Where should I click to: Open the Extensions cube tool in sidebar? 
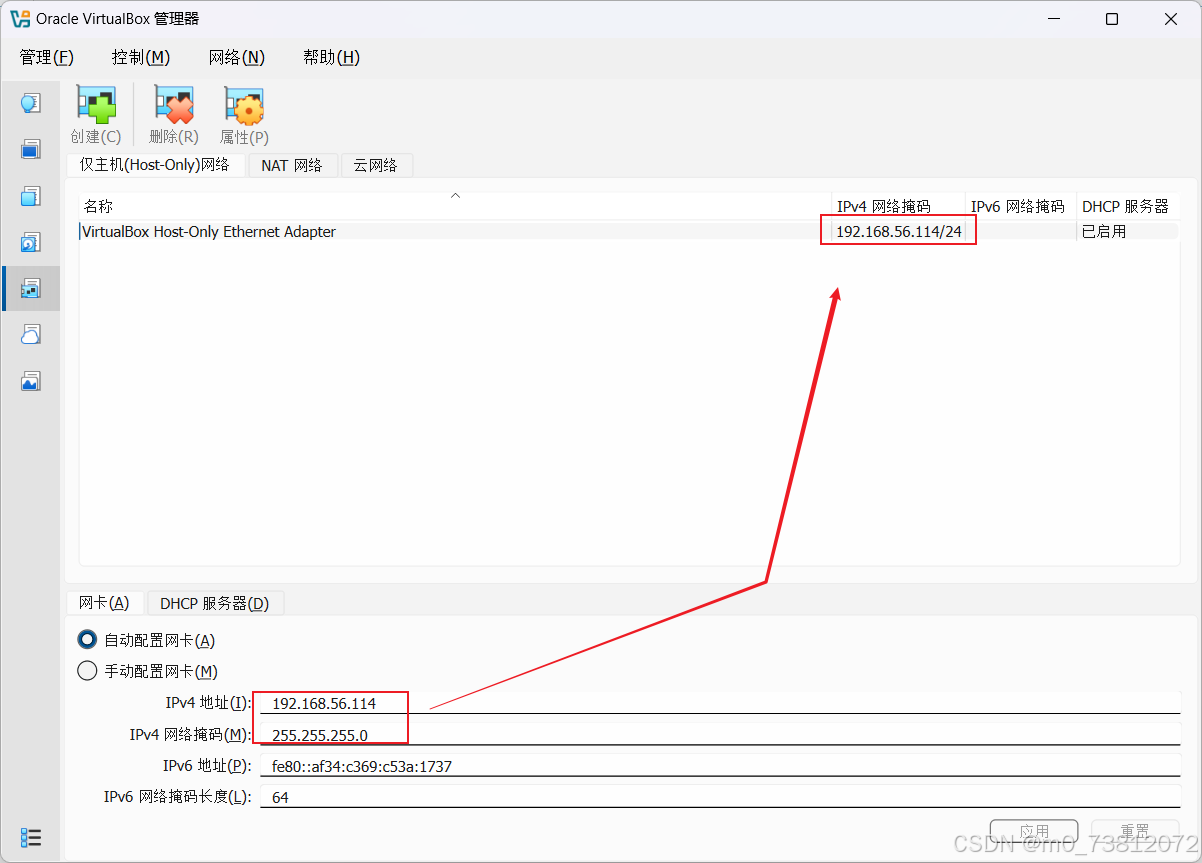click(31, 196)
